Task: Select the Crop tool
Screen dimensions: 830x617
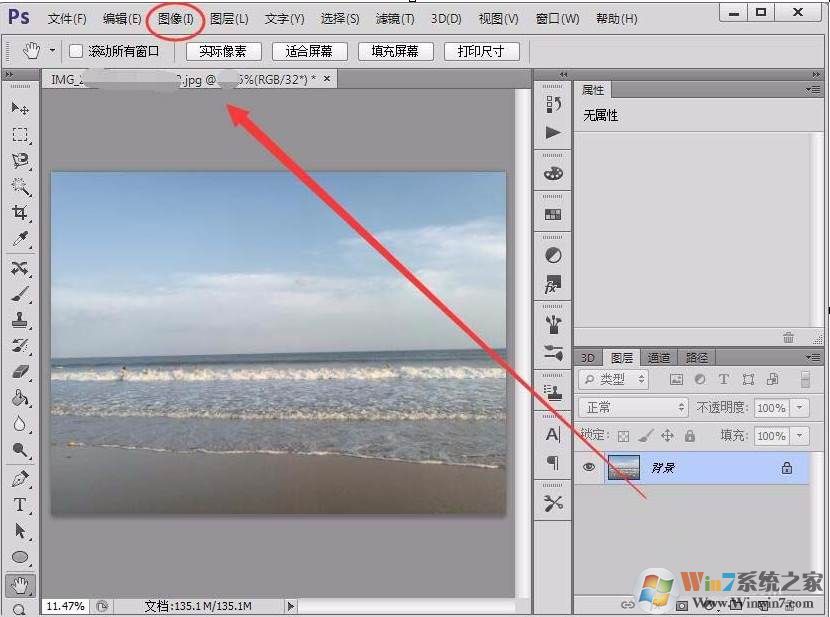Action: (20, 212)
